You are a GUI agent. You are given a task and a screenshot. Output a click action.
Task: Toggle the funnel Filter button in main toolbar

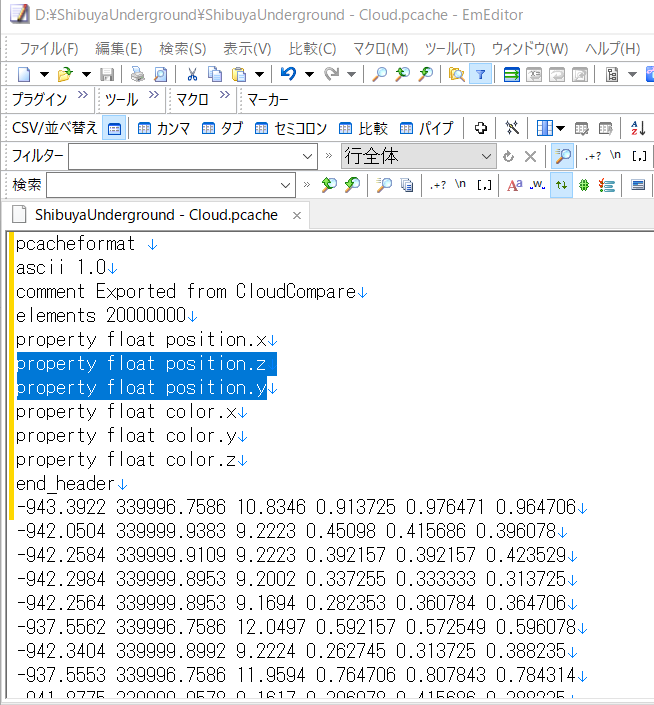[x=480, y=74]
